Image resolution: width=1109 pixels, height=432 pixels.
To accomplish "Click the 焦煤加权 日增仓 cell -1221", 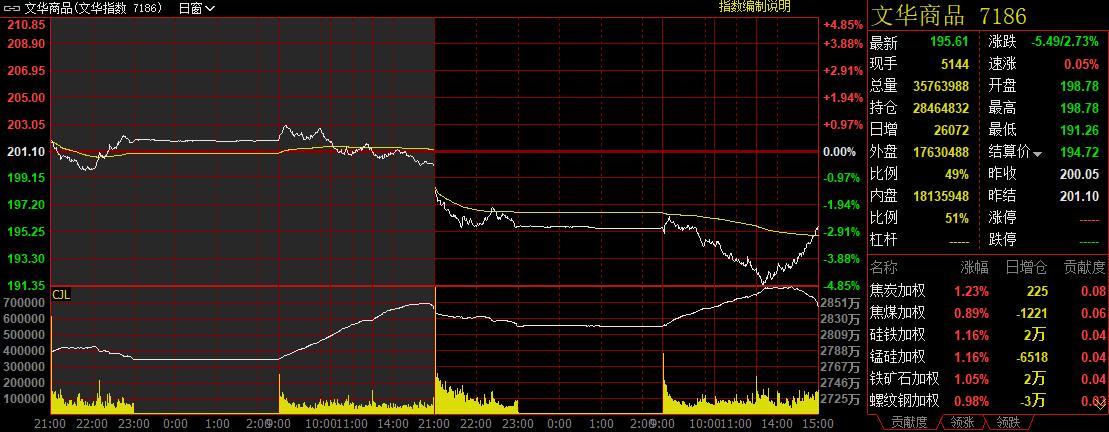I will (1033, 313).
